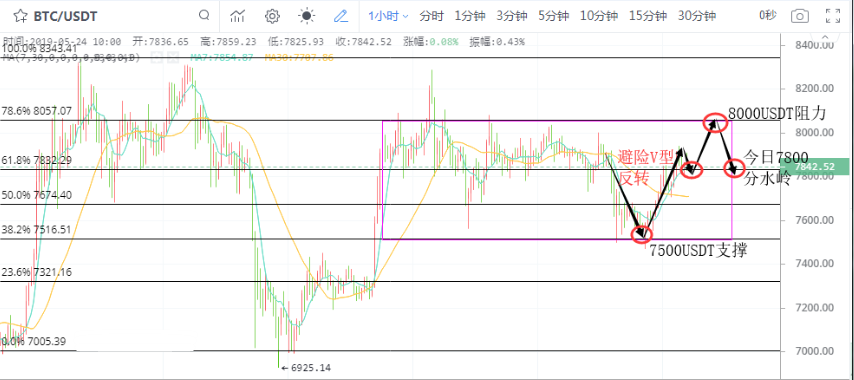The image size is (854, 380).
Task: Click the 8400.00 price axis label
Action: pos(814,45)
